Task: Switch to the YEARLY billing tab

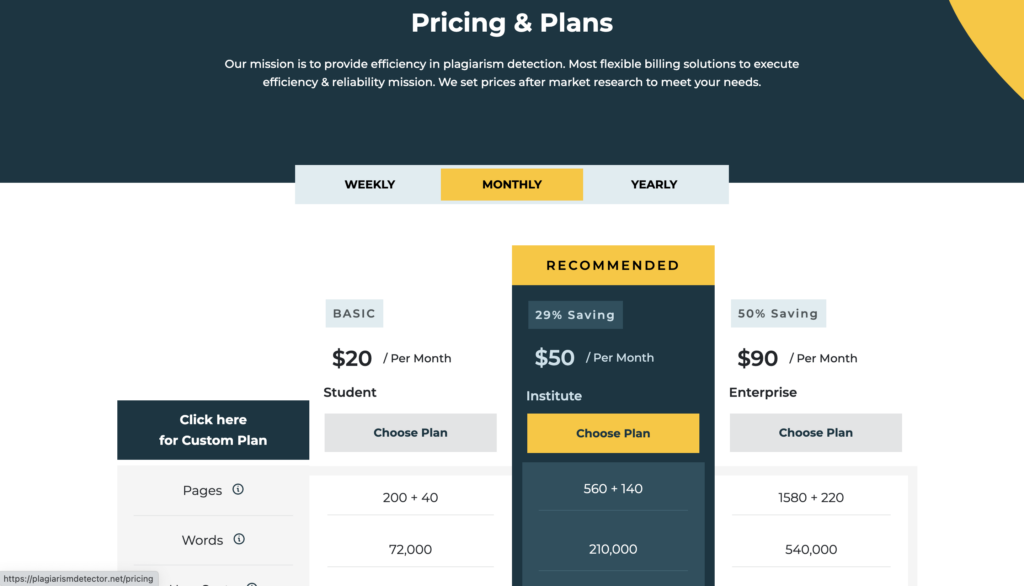Action: [x=654, y=184]
